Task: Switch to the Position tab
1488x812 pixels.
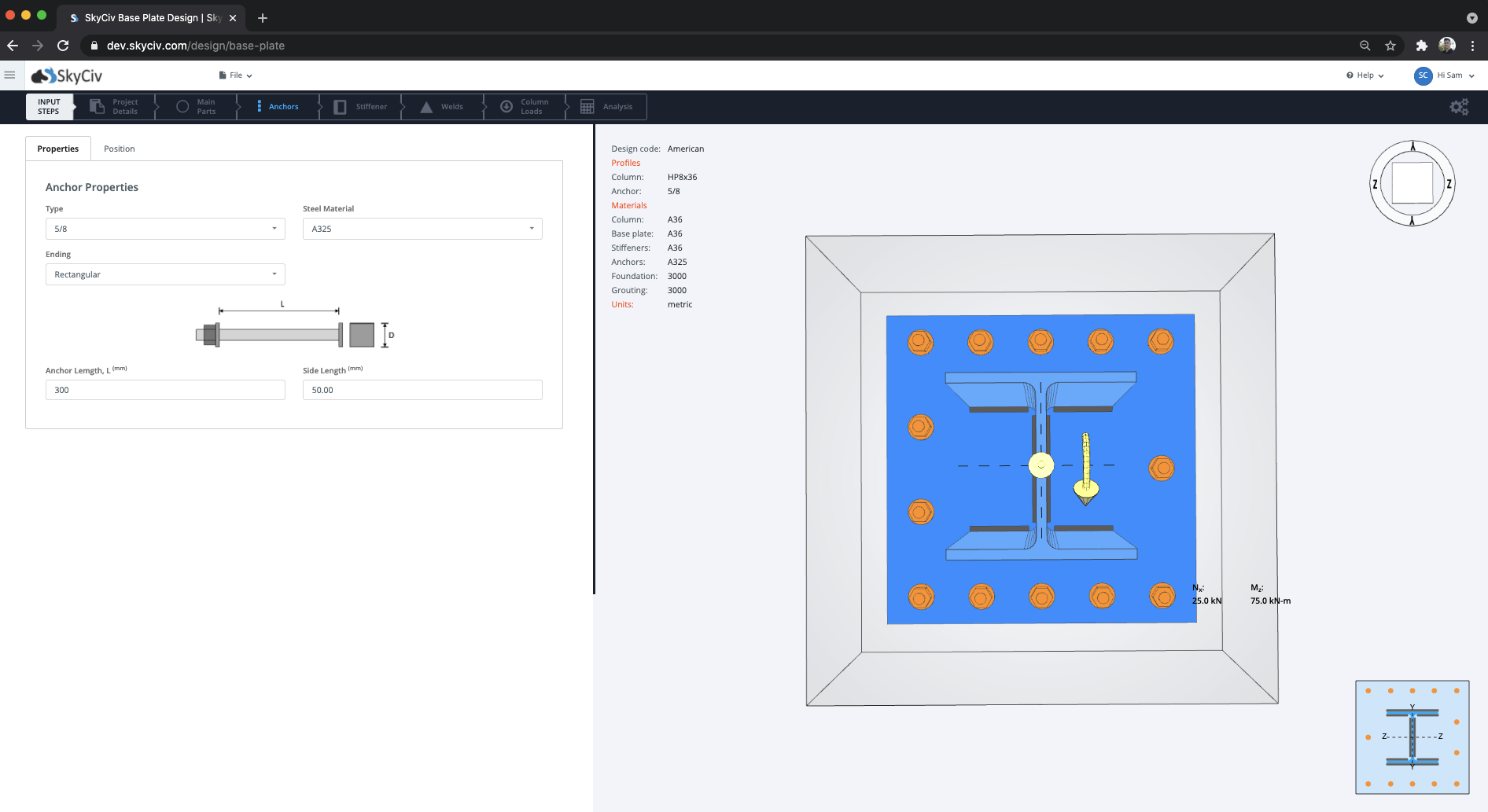Action: [x=119, y=148]
